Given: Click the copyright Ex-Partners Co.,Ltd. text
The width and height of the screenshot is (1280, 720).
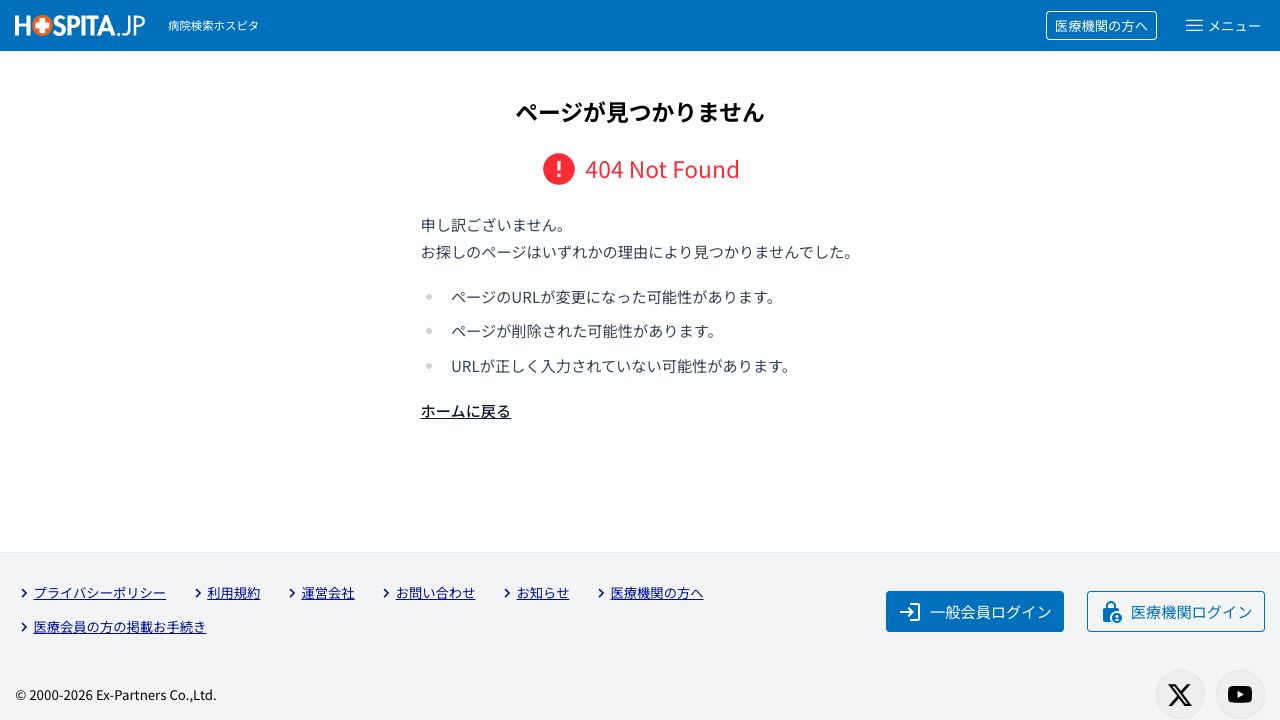Looking at the screenshot, I should point(116,695).
